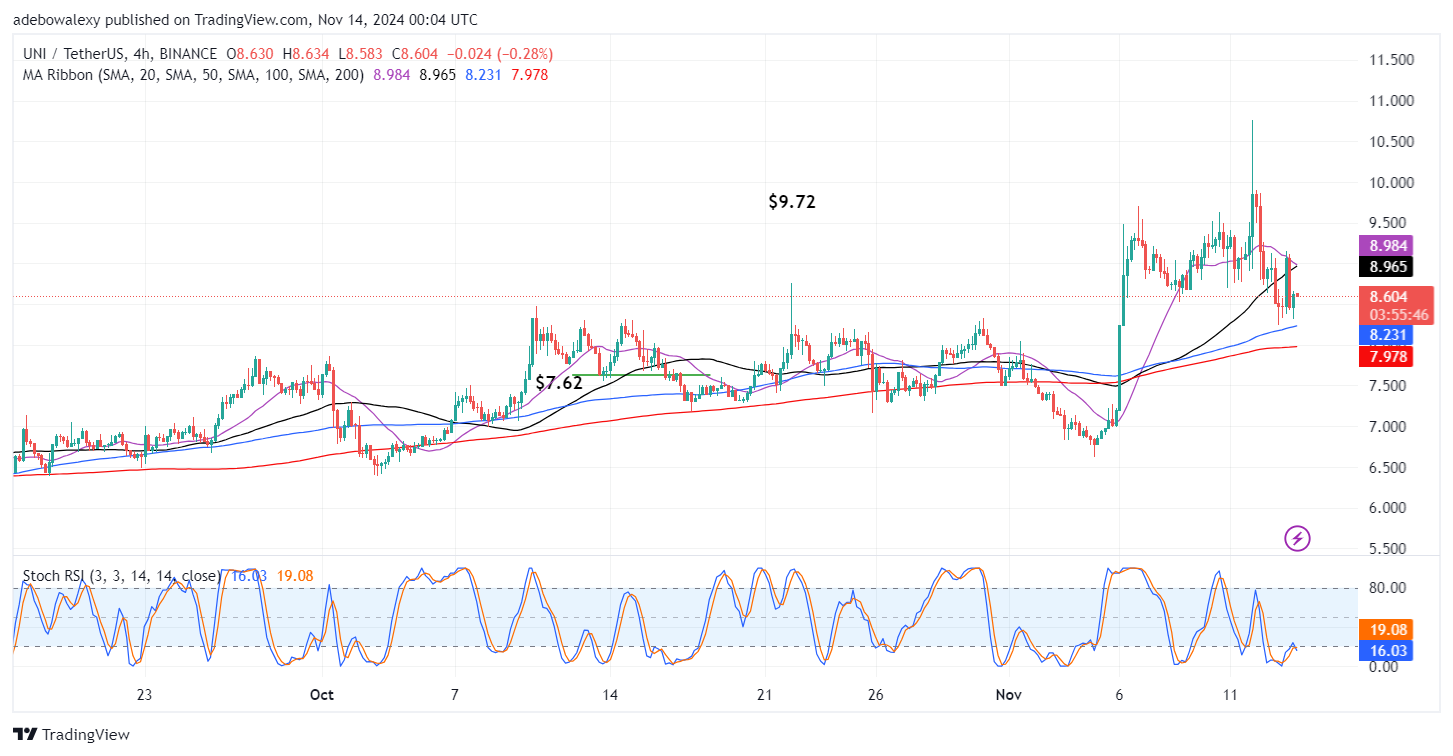Click the published by adebowalexy header text

point(244,20)
